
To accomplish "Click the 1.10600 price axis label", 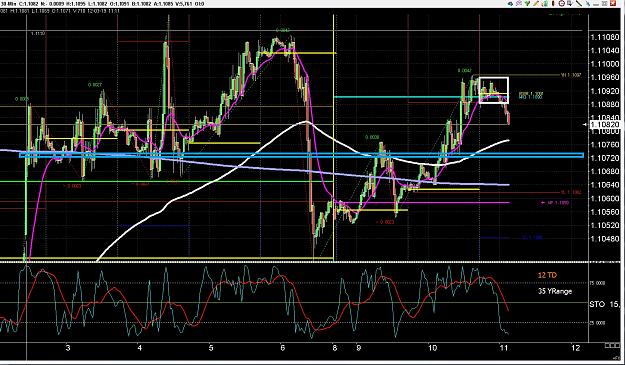I will coord(605,198).
